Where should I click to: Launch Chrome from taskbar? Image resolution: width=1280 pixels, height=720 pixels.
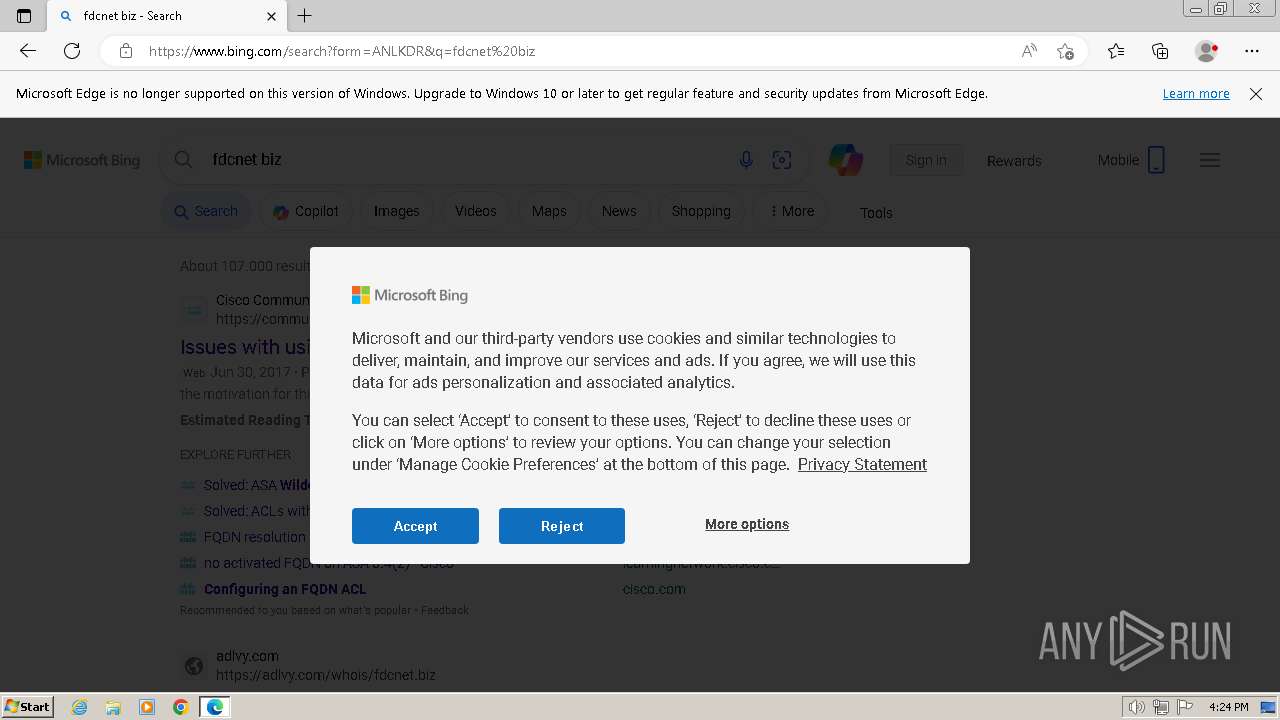point(181,707)
